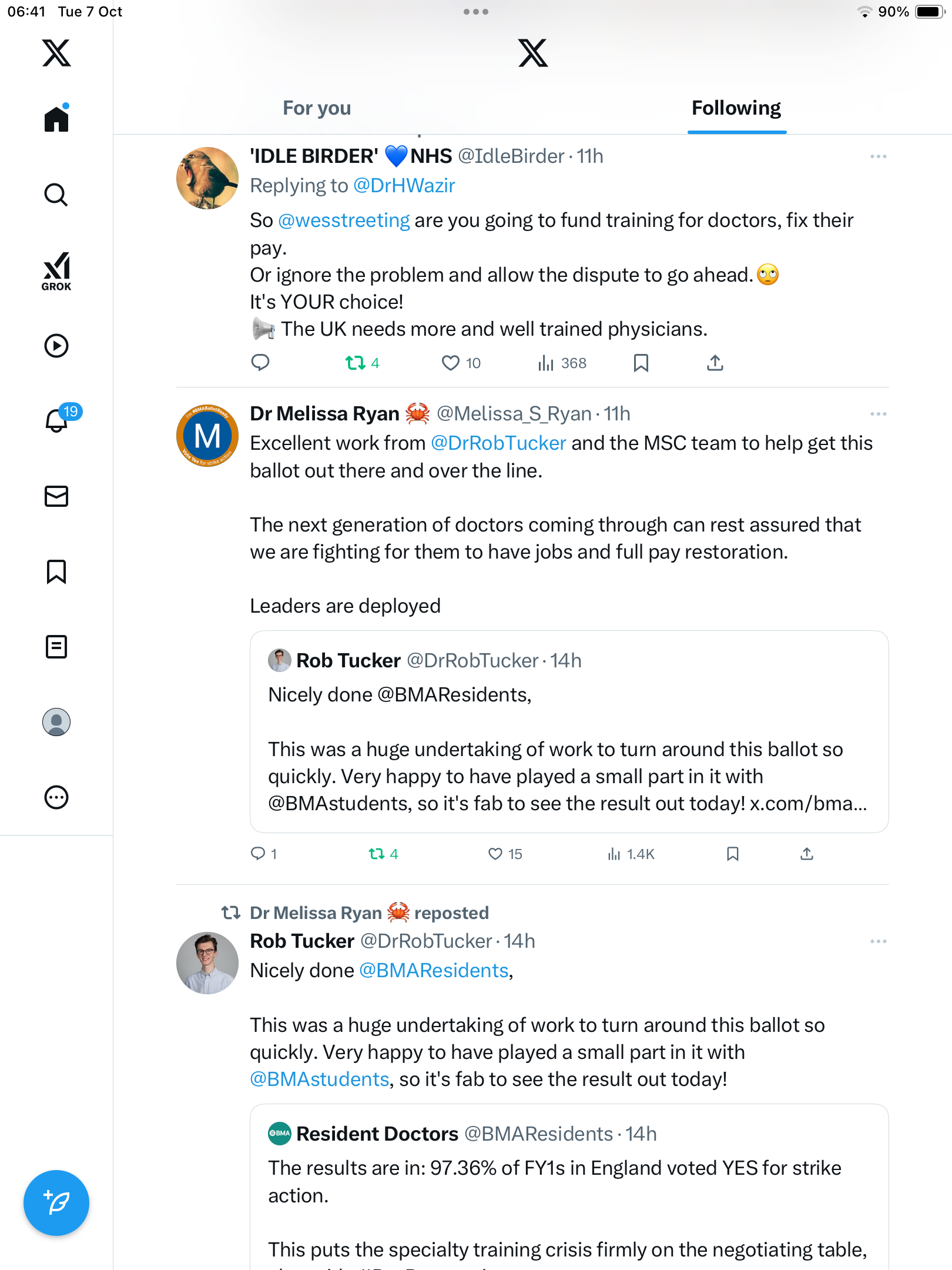Open Direct Messages envelope icon
The width and height of the screenshot is (952, 1270).
point(56,496)
